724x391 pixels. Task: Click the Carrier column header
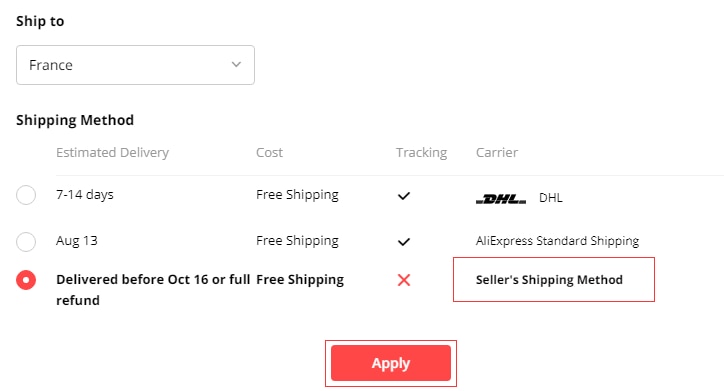tap(497, 153)
